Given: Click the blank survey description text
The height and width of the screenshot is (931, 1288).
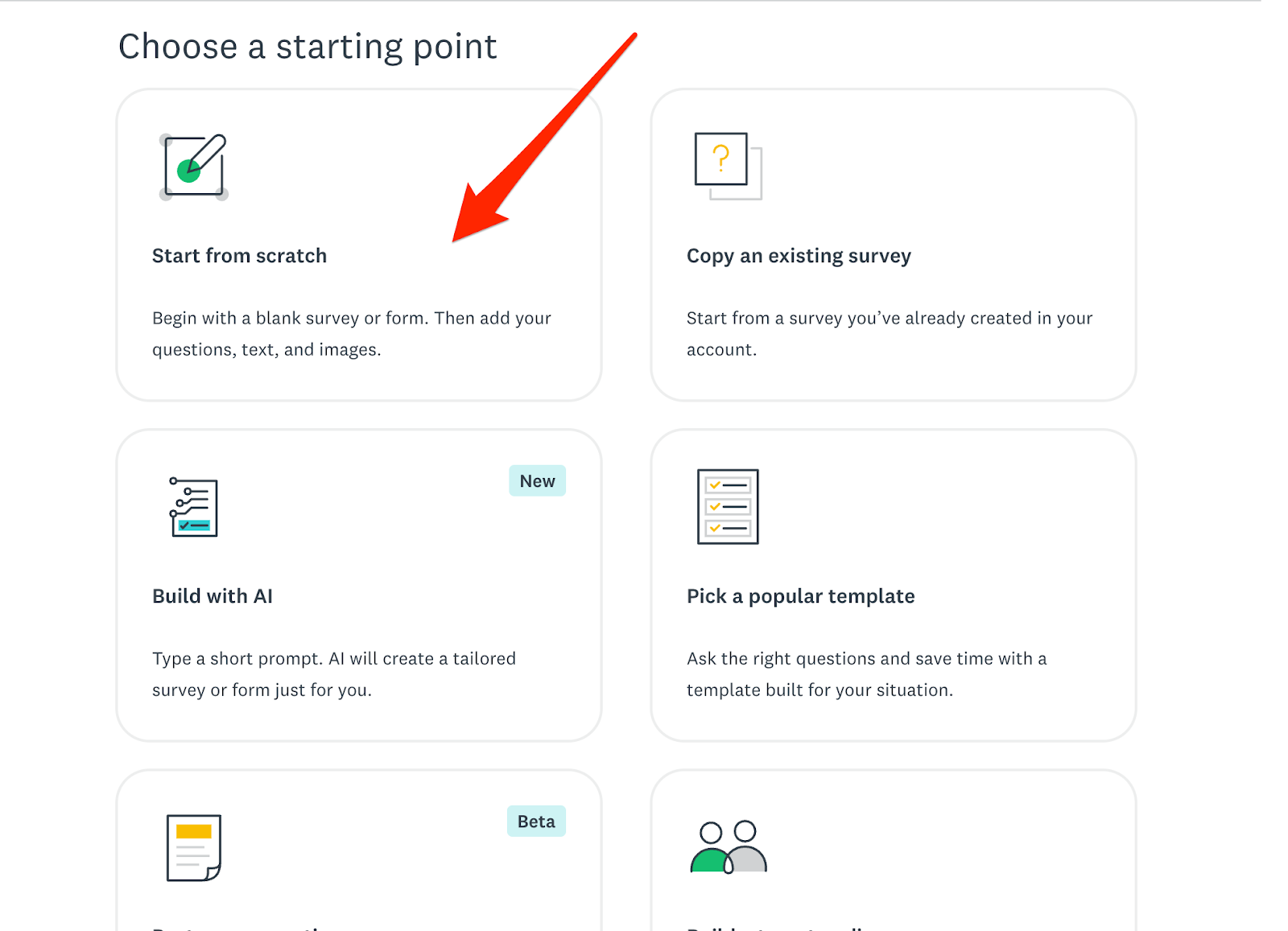Looking at the screenshot, I should point(352,333).
